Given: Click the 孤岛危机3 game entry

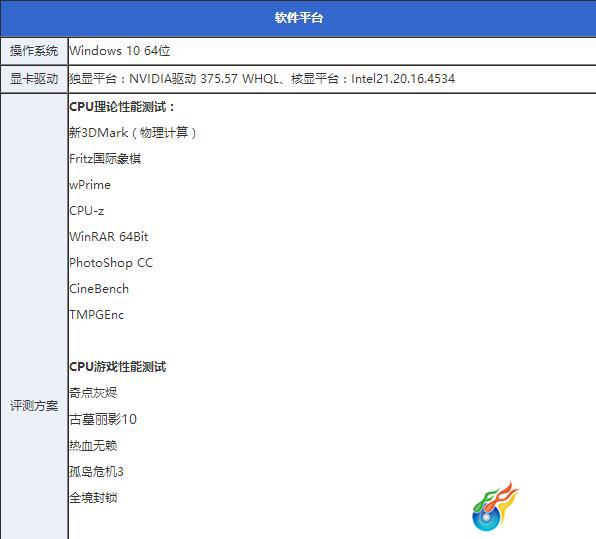Looking at the screenshot, I should point(97,471).
